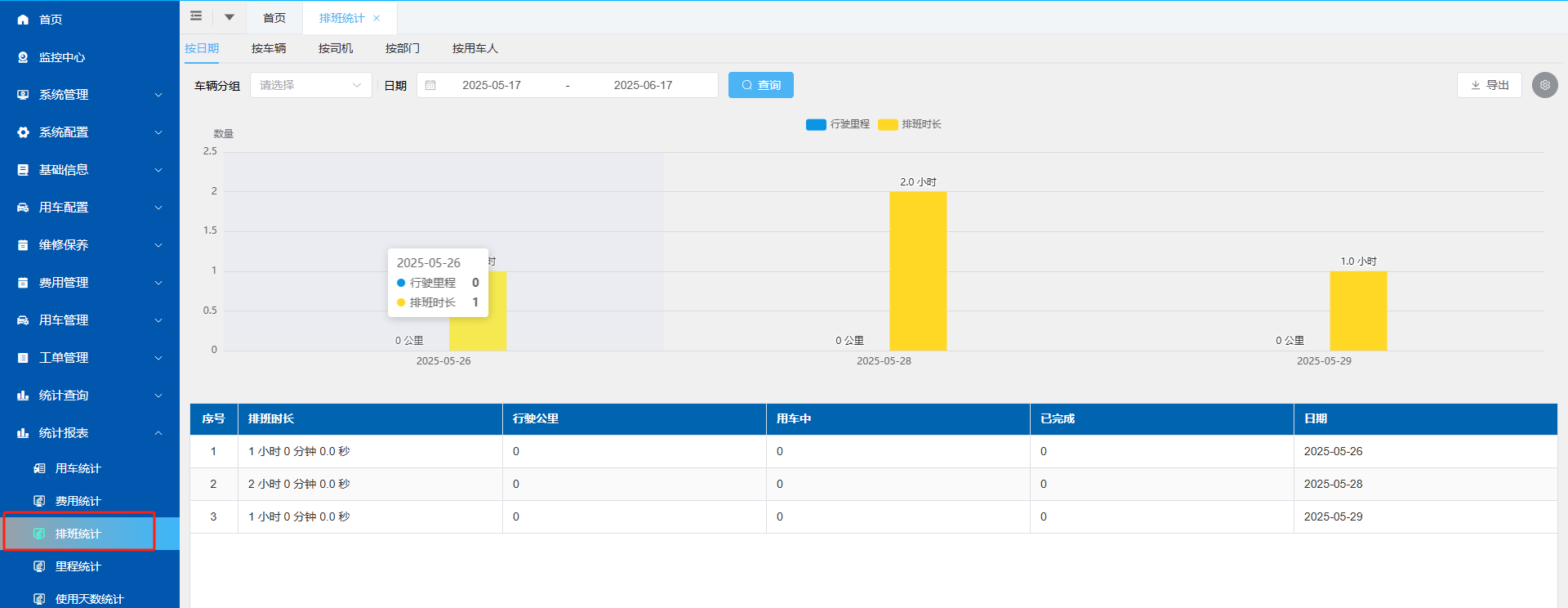Viewport: 1568px width, 608px height.
Task: Click the 查询 search button
Action: (x=760, y=85)
